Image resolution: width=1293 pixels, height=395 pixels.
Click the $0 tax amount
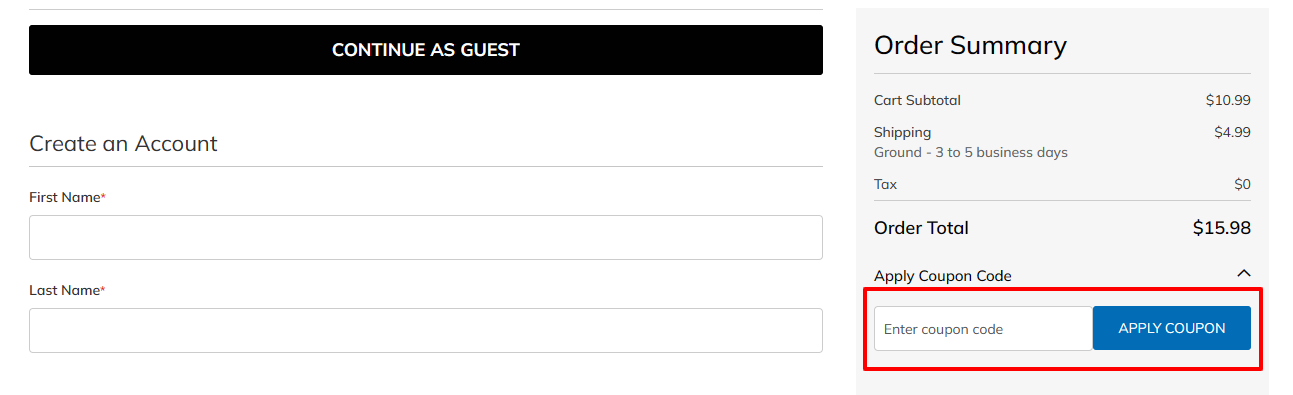[1242, 184]
